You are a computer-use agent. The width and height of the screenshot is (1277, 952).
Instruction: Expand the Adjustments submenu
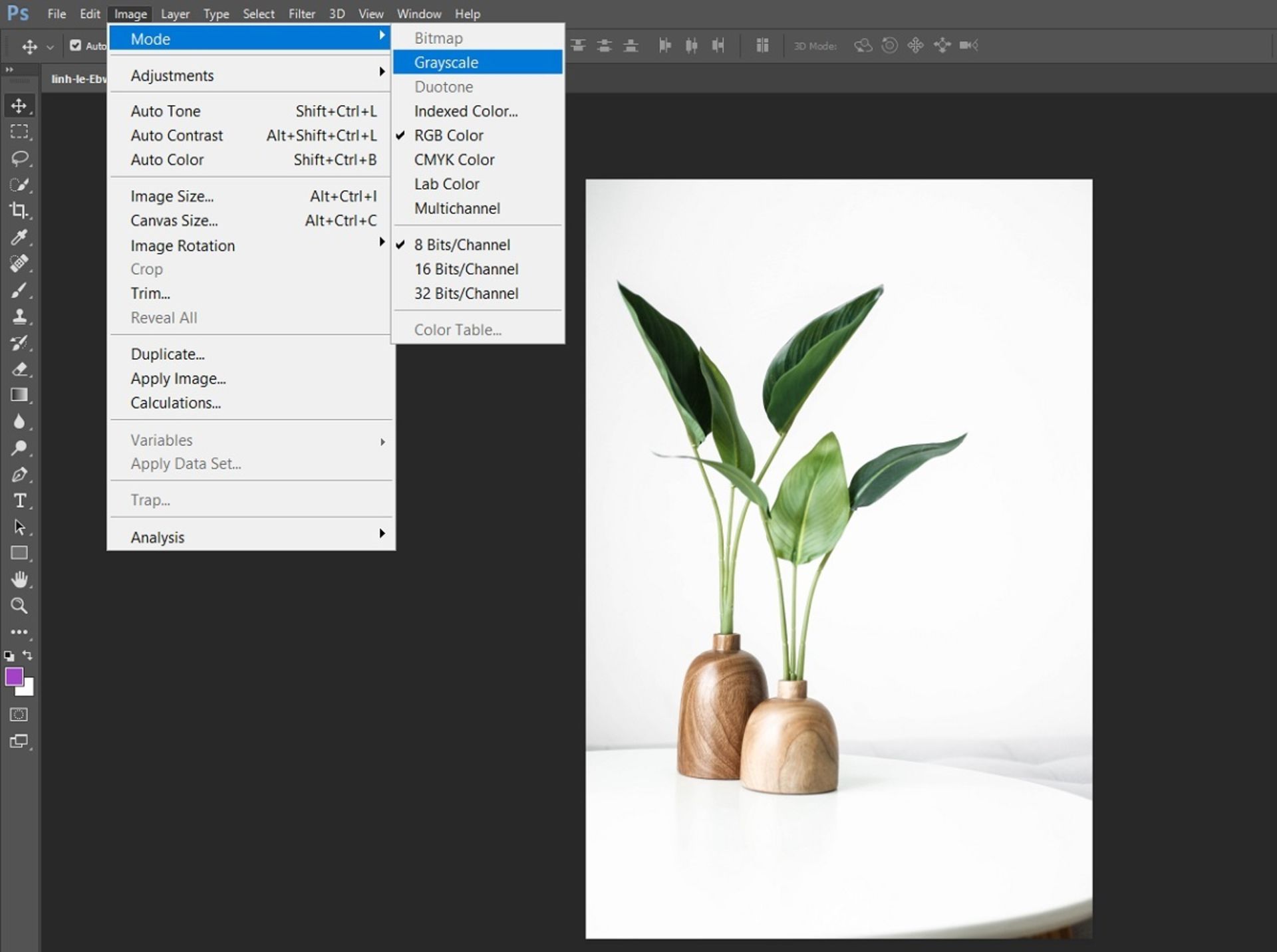click(172, 75)
